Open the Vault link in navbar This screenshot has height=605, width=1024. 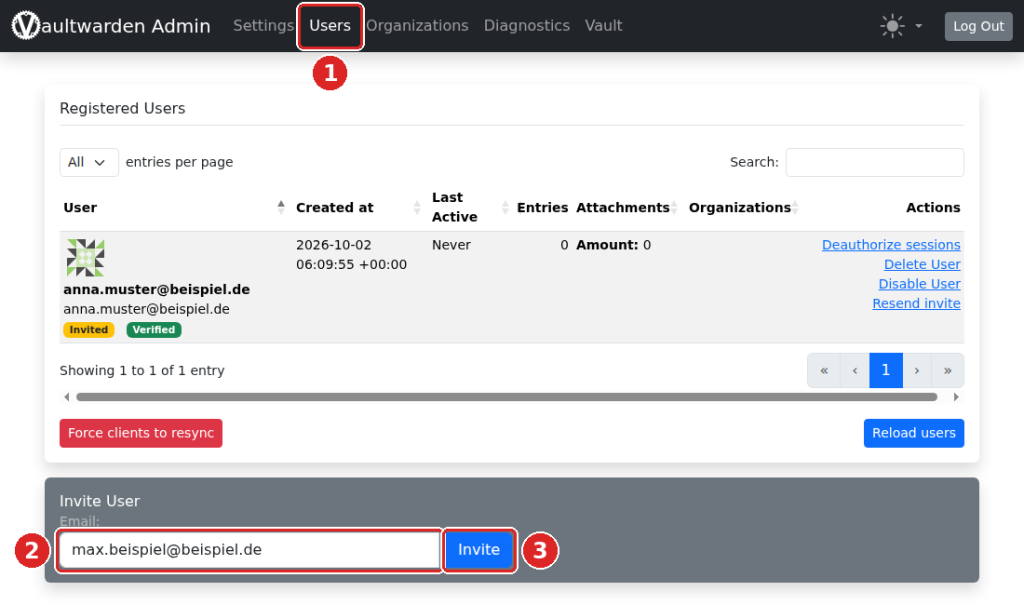603,25
